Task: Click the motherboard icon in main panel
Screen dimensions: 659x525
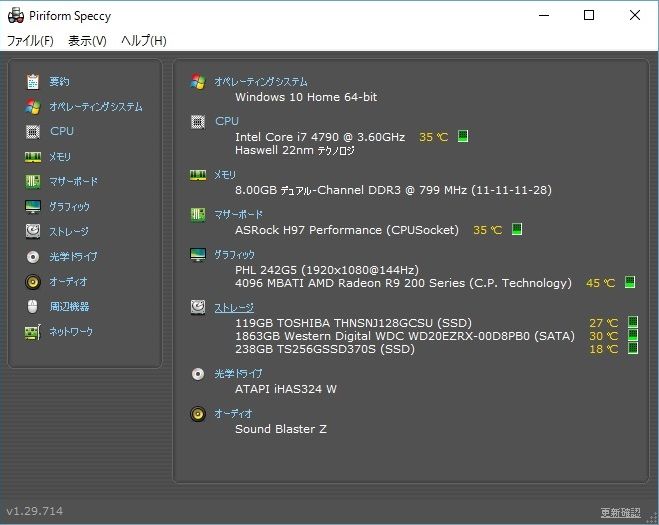Action: 198,215
